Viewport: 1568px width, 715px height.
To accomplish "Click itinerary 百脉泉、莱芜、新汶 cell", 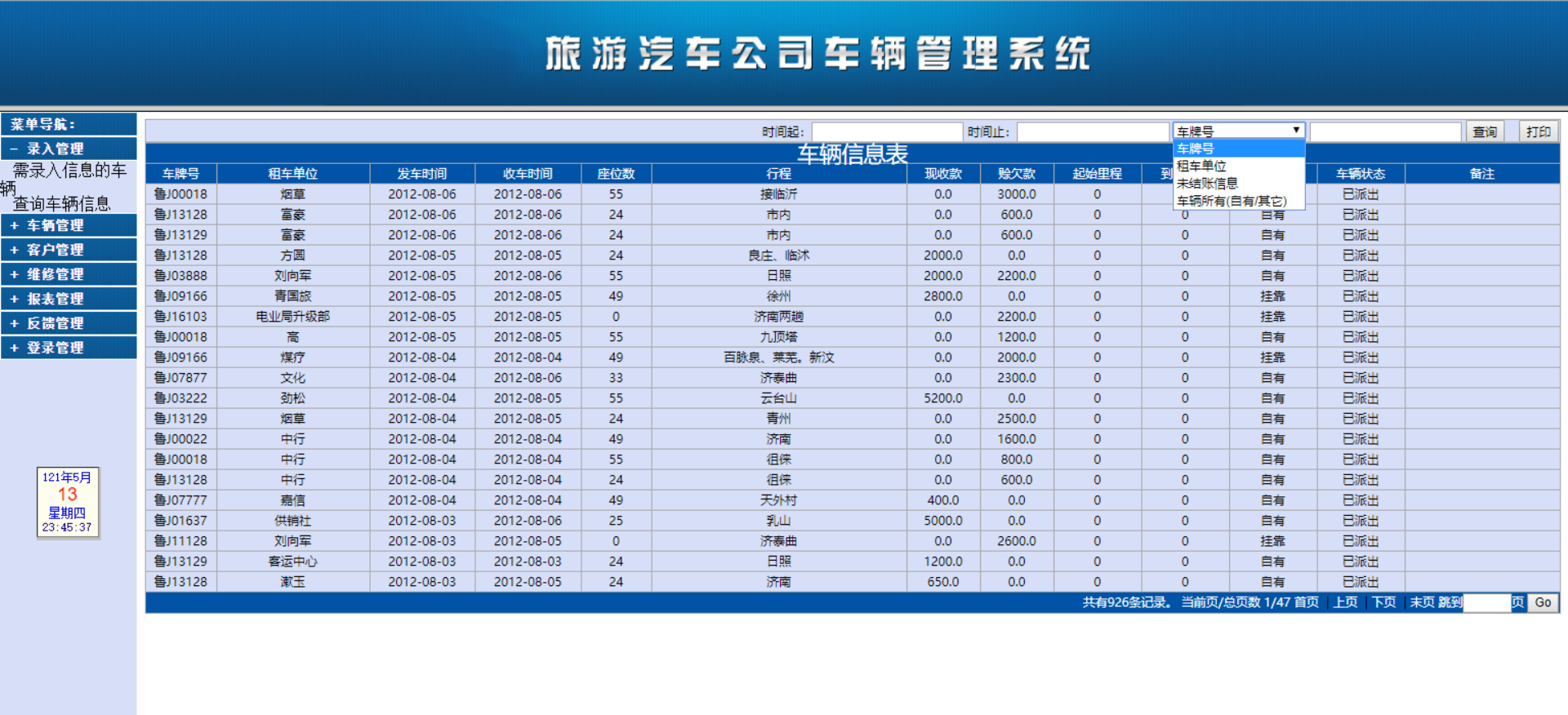I will point(779,357).
